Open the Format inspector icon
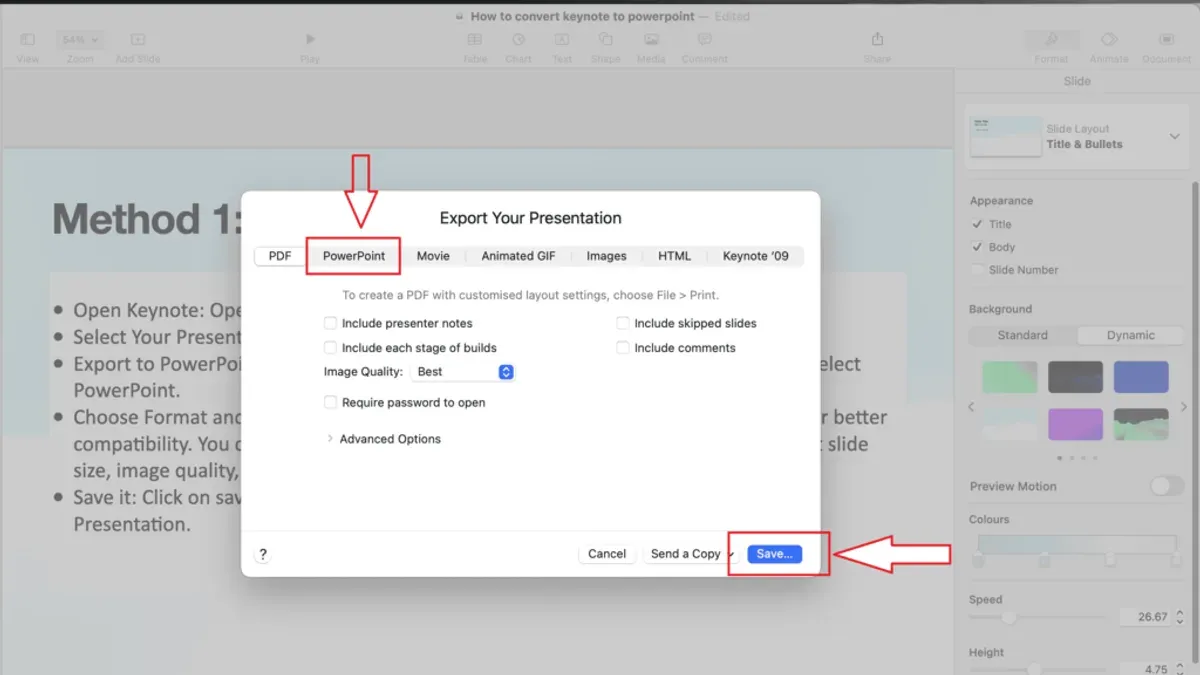 [x=1051, y=40]
